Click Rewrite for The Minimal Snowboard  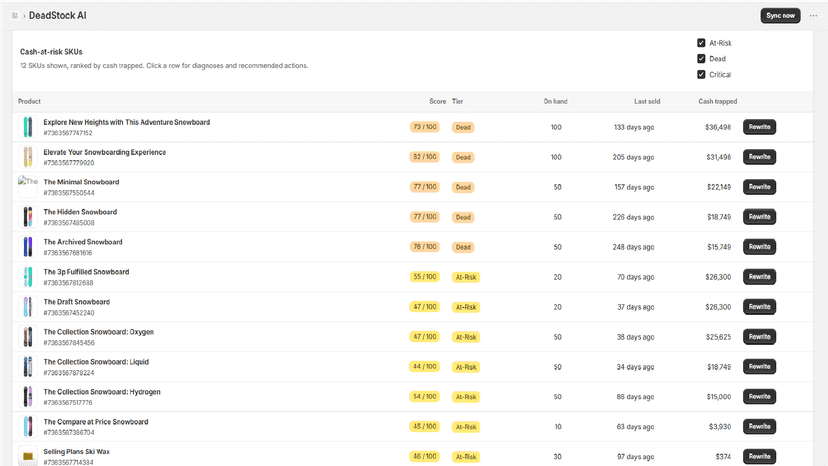coord(759,187)
